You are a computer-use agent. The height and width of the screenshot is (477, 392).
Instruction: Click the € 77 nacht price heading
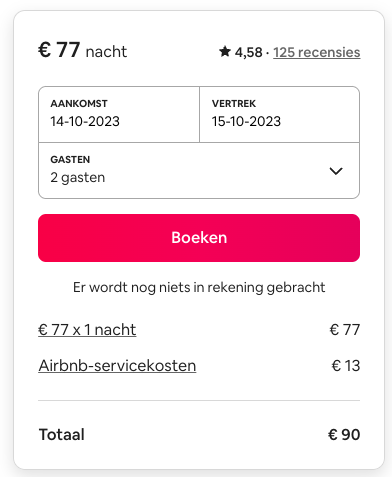coord(82,50)
